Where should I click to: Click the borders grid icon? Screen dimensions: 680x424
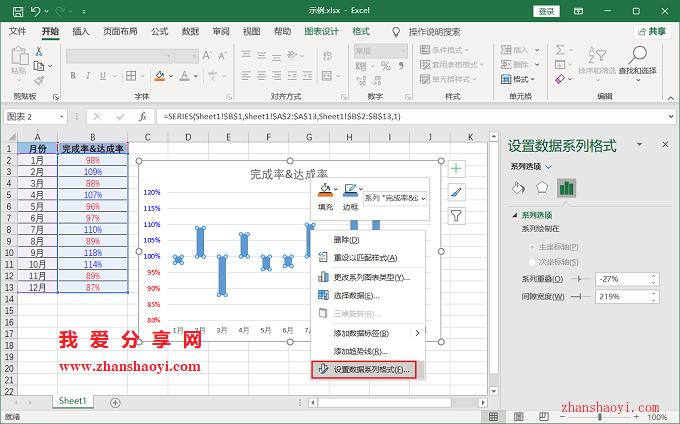131,76
